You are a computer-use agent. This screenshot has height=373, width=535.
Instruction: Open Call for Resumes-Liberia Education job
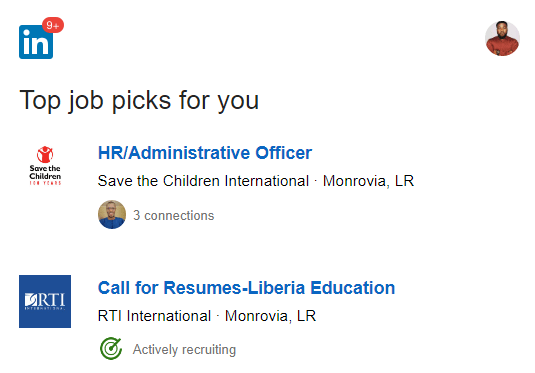pyautogui.click(x=246, y=288)
